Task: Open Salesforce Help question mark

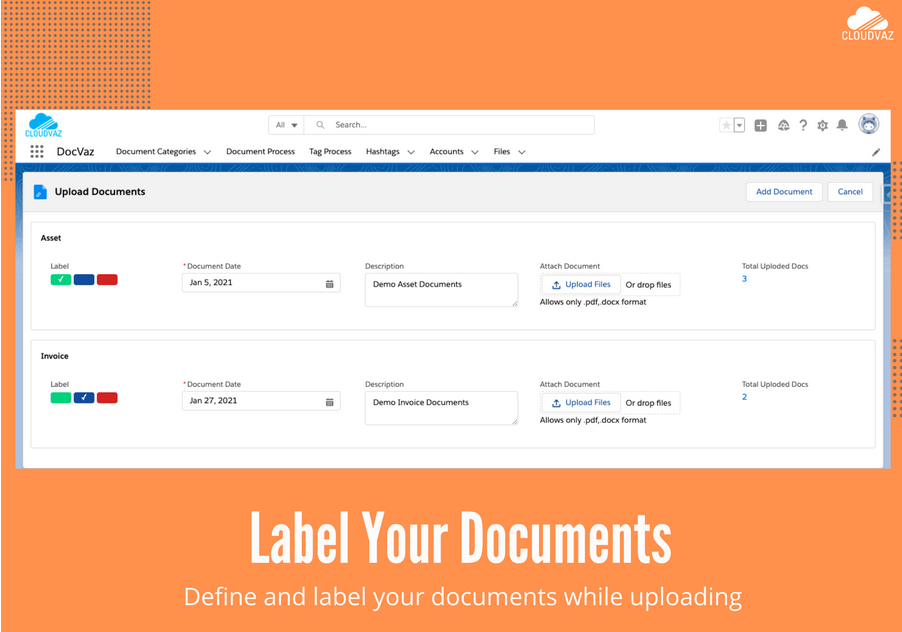Action: click(x=803, y=125)
